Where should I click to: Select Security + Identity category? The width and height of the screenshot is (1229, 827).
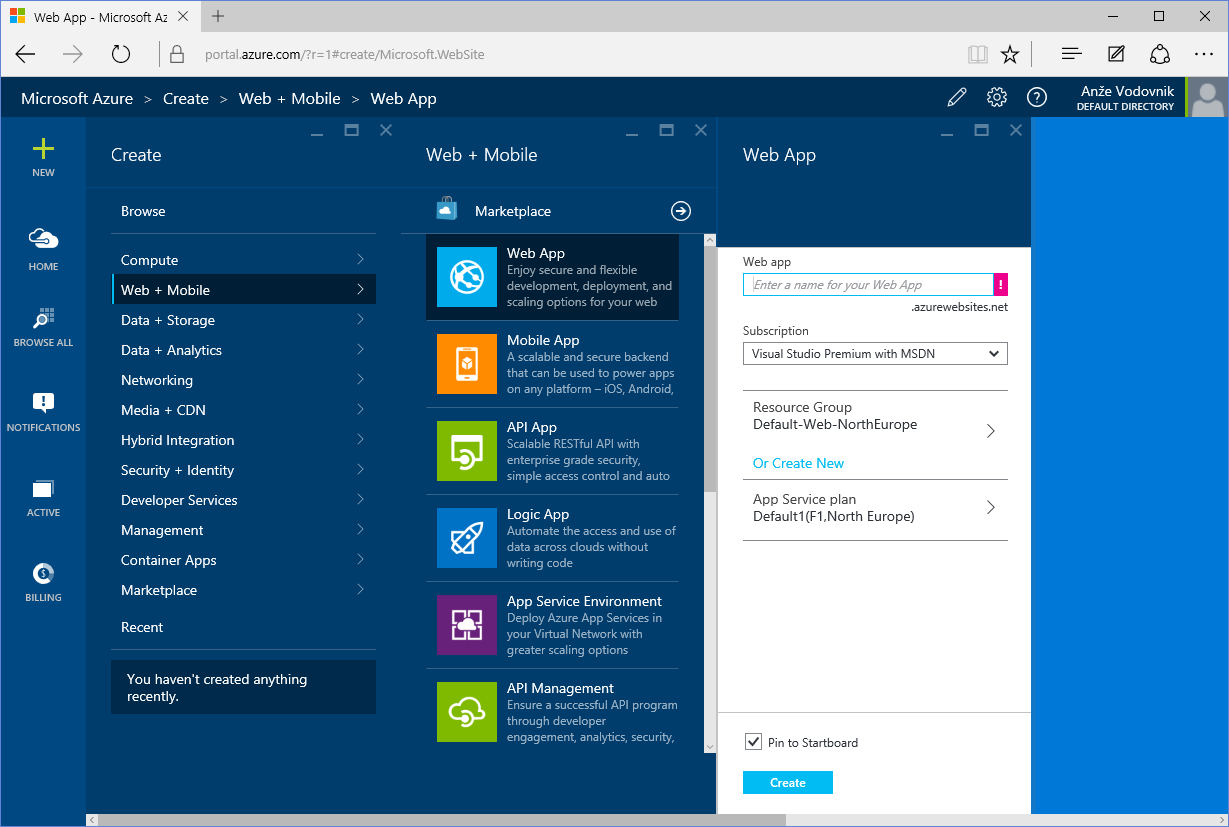(244, 470)
